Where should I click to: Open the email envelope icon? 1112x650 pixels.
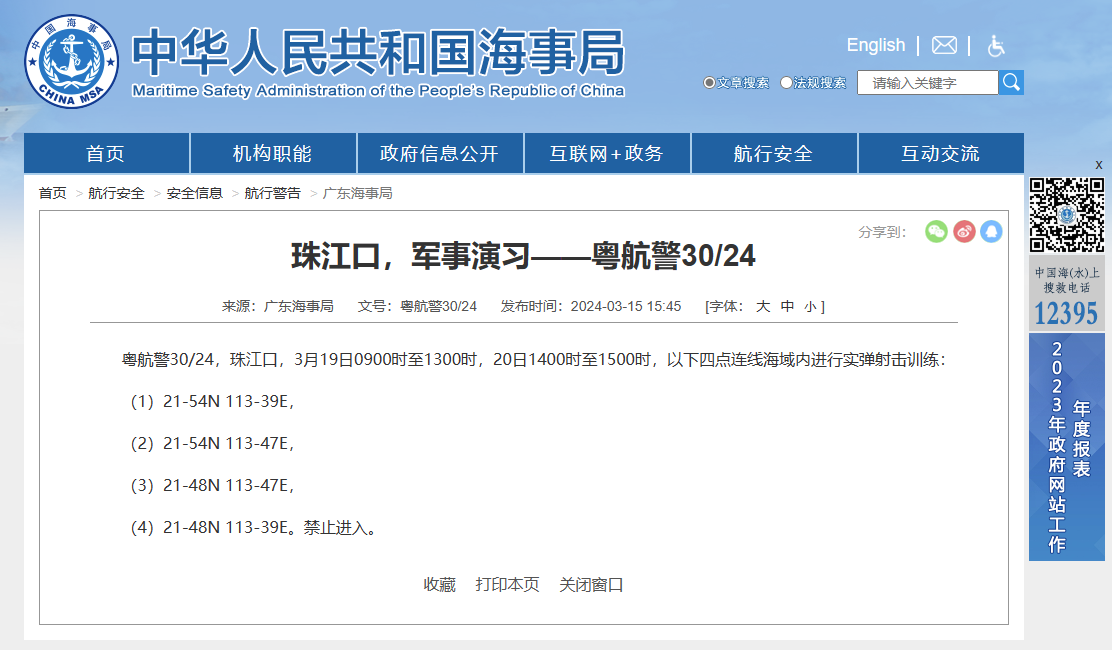point(944,45)
